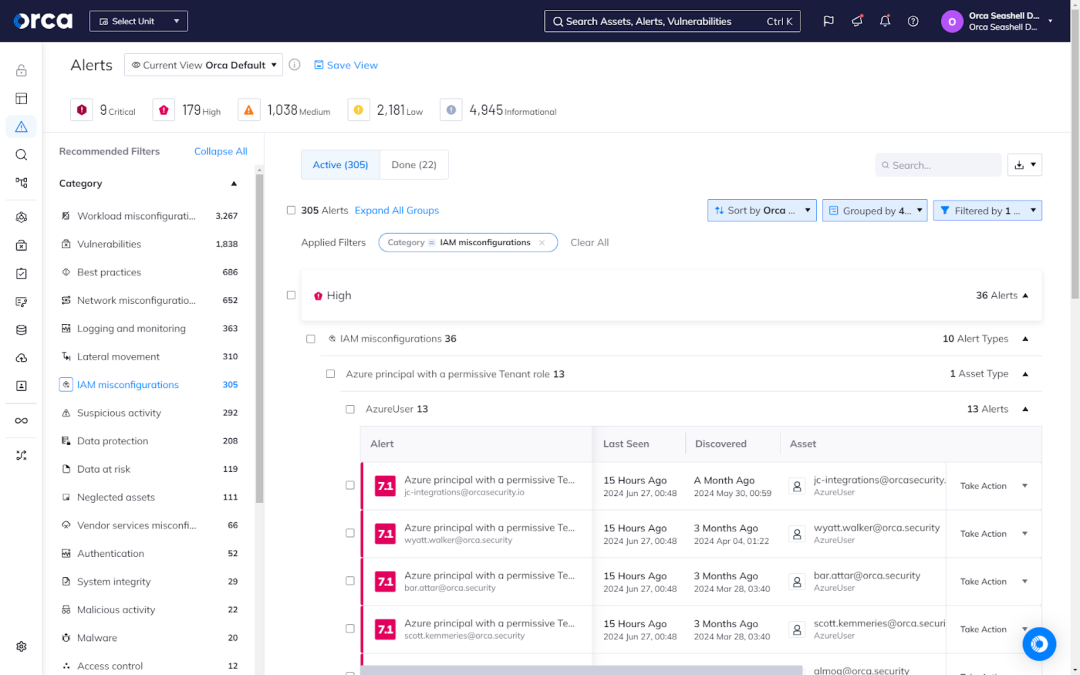Collapse the 10 Alert Types group

coord(1025,339)
